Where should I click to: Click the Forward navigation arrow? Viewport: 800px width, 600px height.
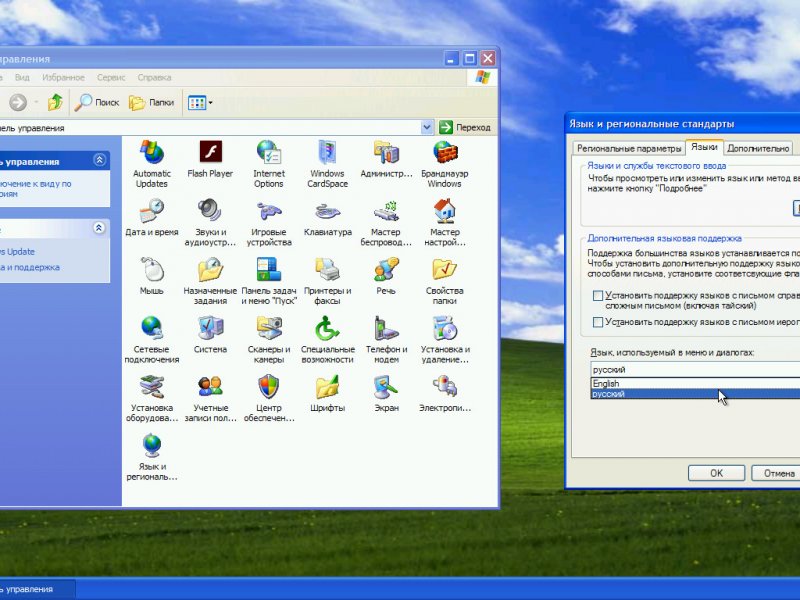click(18, 103)
